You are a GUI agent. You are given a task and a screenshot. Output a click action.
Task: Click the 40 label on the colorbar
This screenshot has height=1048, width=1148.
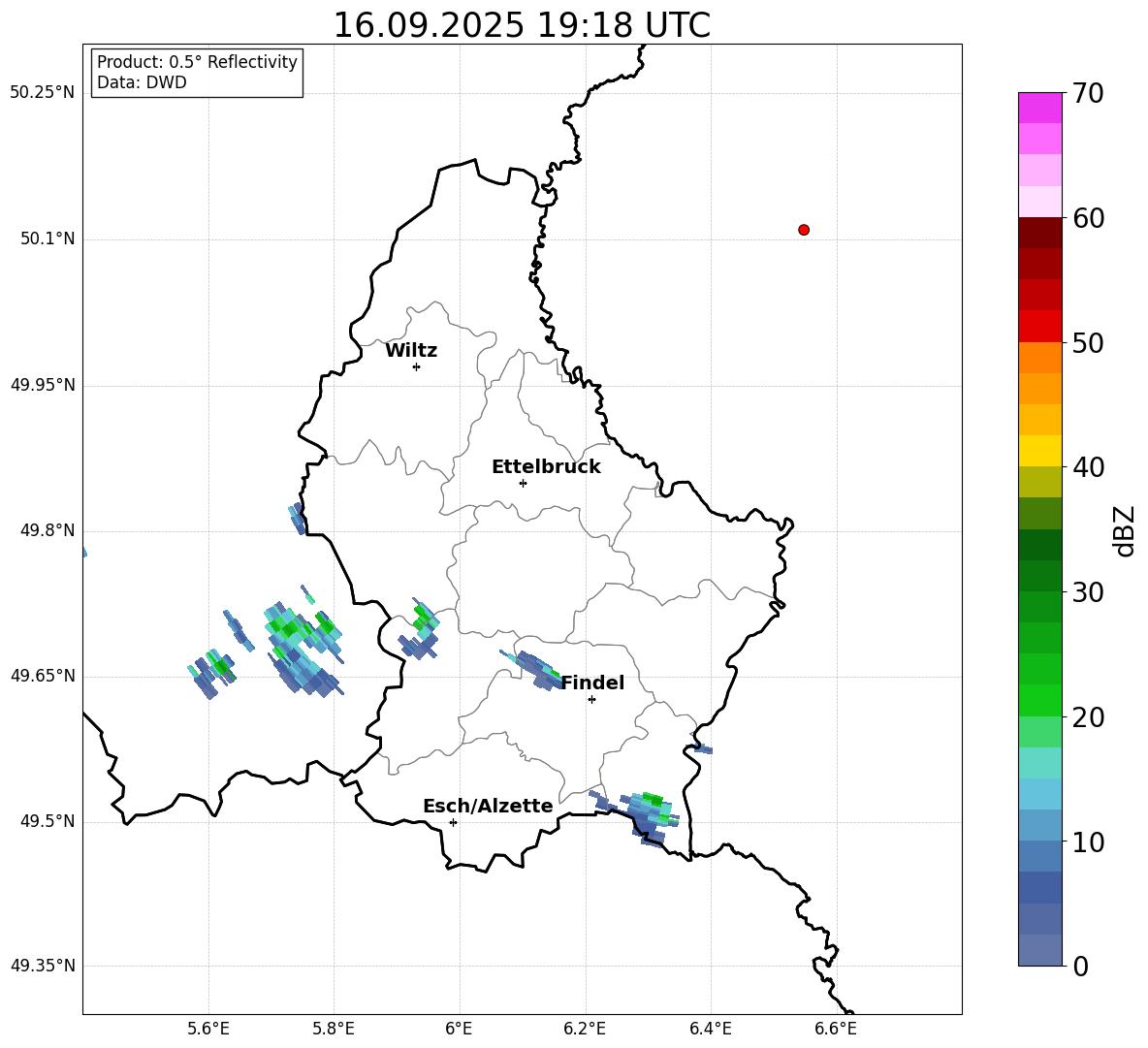click(1088, 467)
